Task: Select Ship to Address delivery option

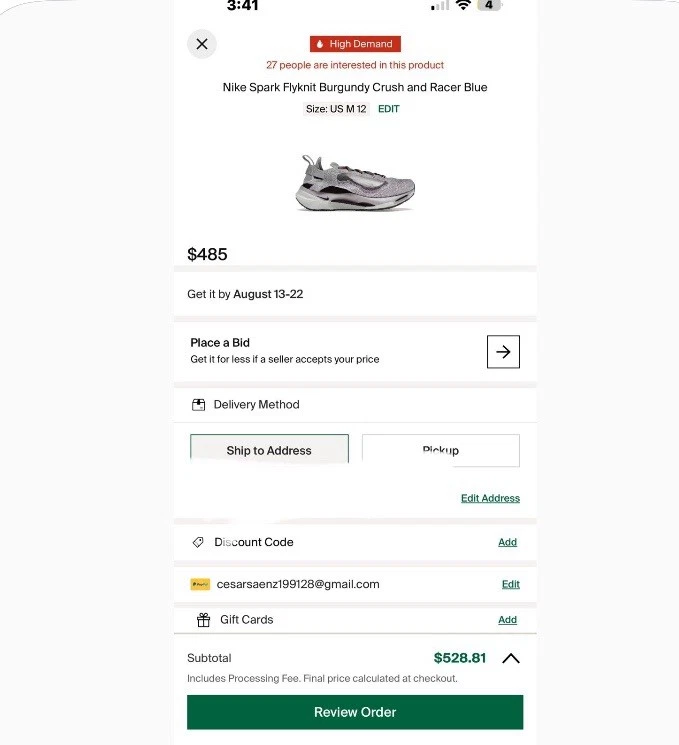Action: coord(269,449)
